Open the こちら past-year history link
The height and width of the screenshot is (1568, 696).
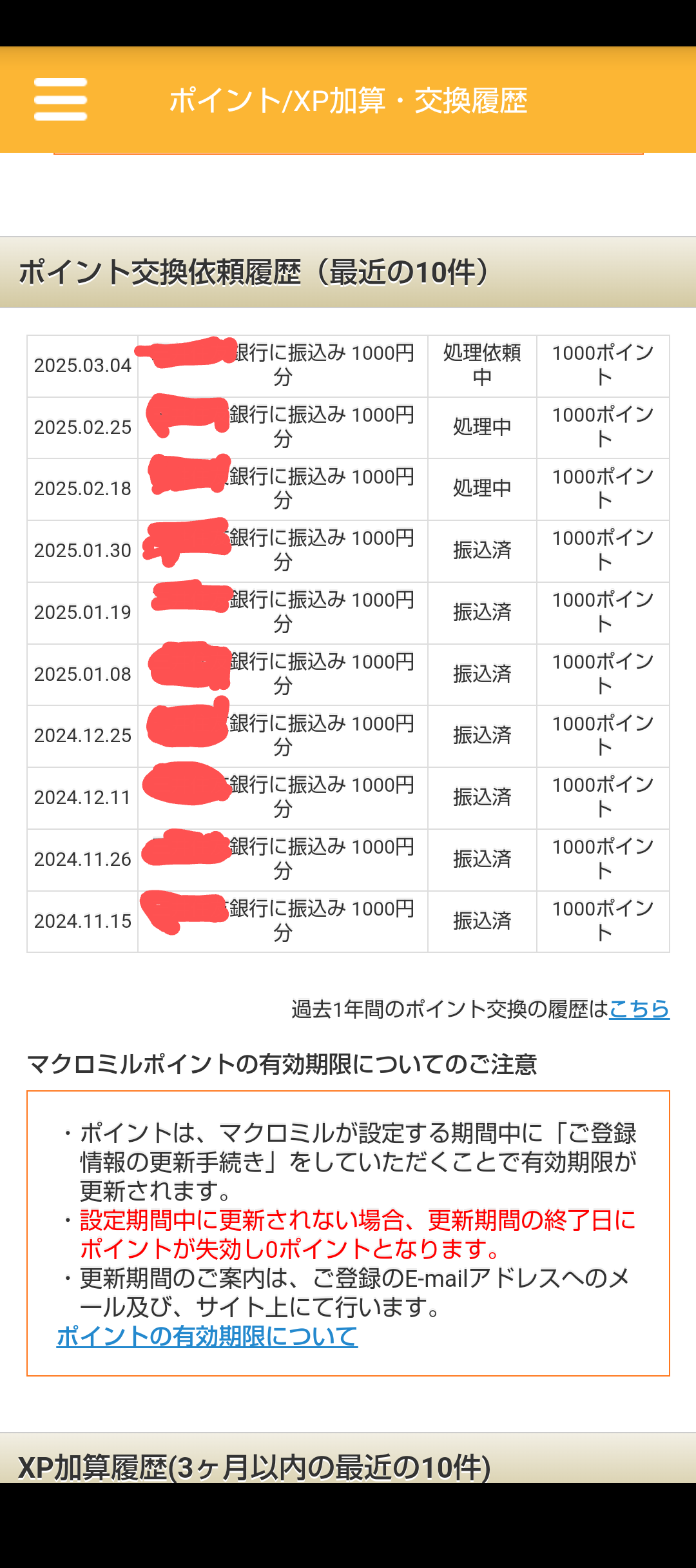click(639, 1008)
